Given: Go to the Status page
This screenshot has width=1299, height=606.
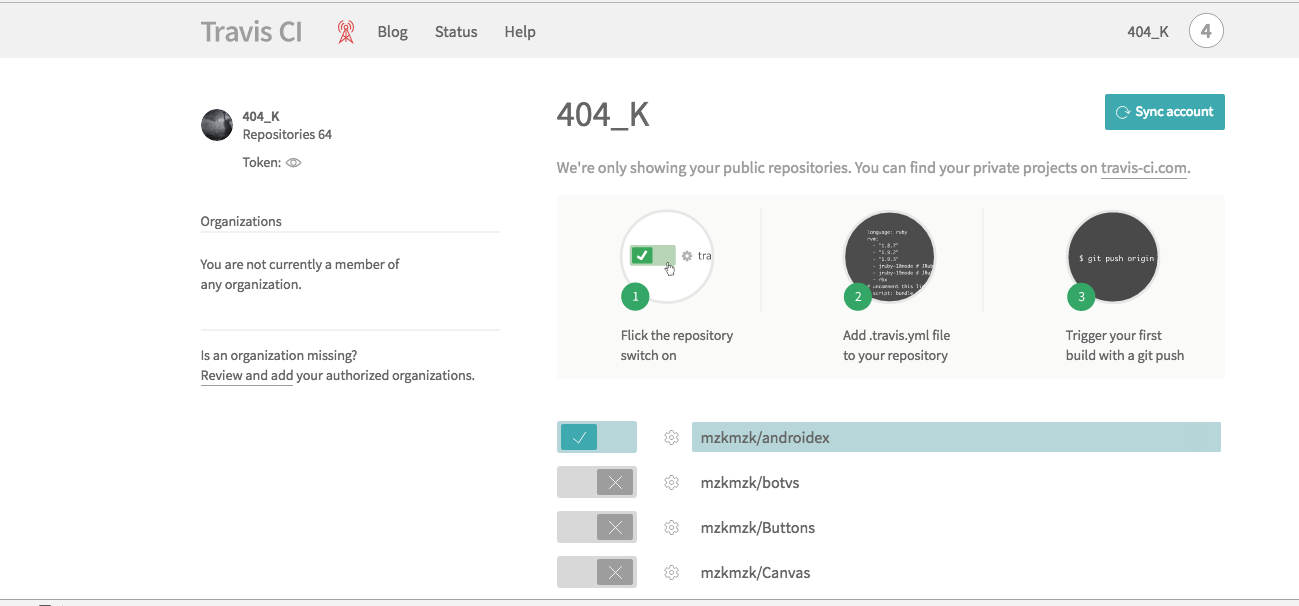Looking at the screenshot, I should click(456, 32).
